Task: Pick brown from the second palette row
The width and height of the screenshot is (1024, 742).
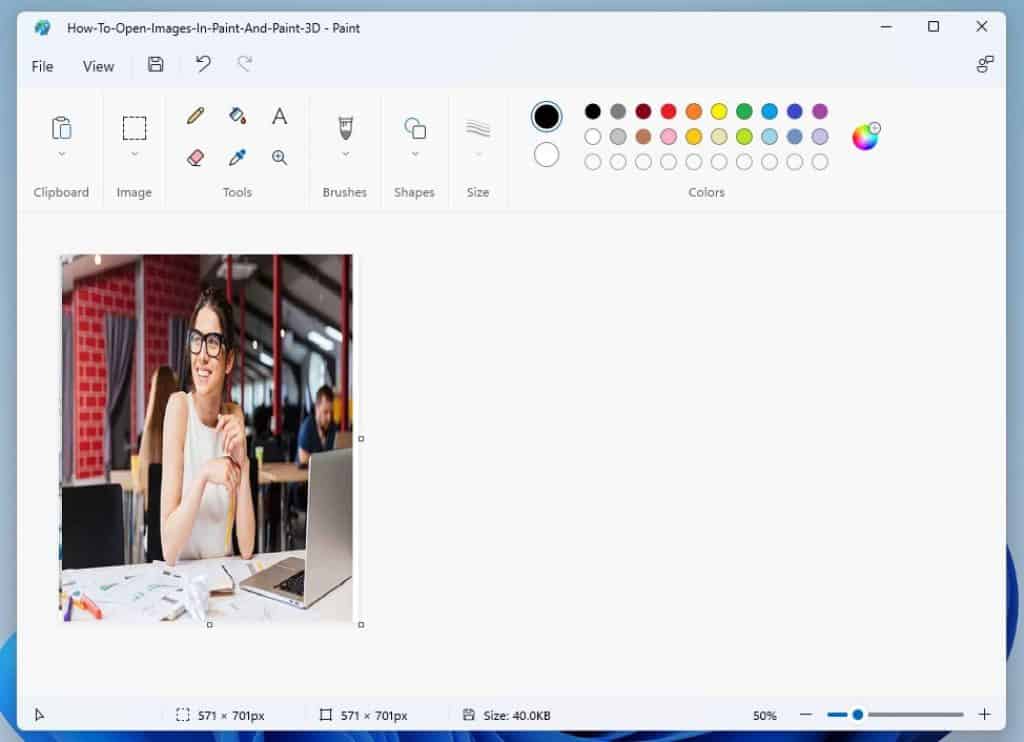Action: [643, 137]
